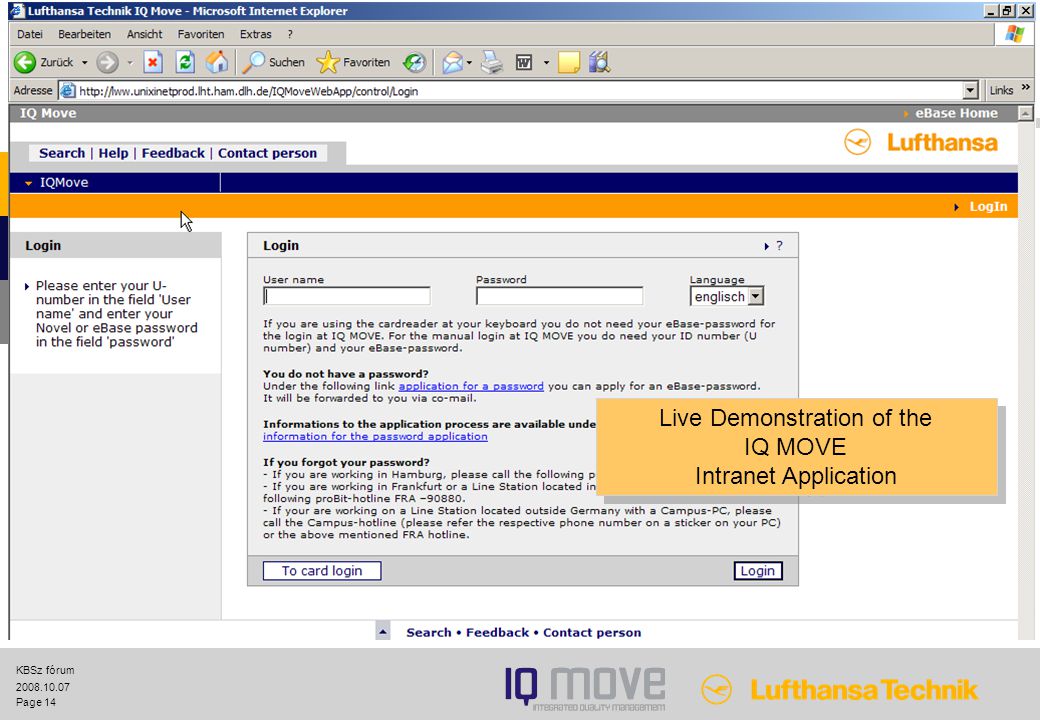Follow the 'information for the password application' link
Viewport: 1040px width, 720px height.
(375, 436)
